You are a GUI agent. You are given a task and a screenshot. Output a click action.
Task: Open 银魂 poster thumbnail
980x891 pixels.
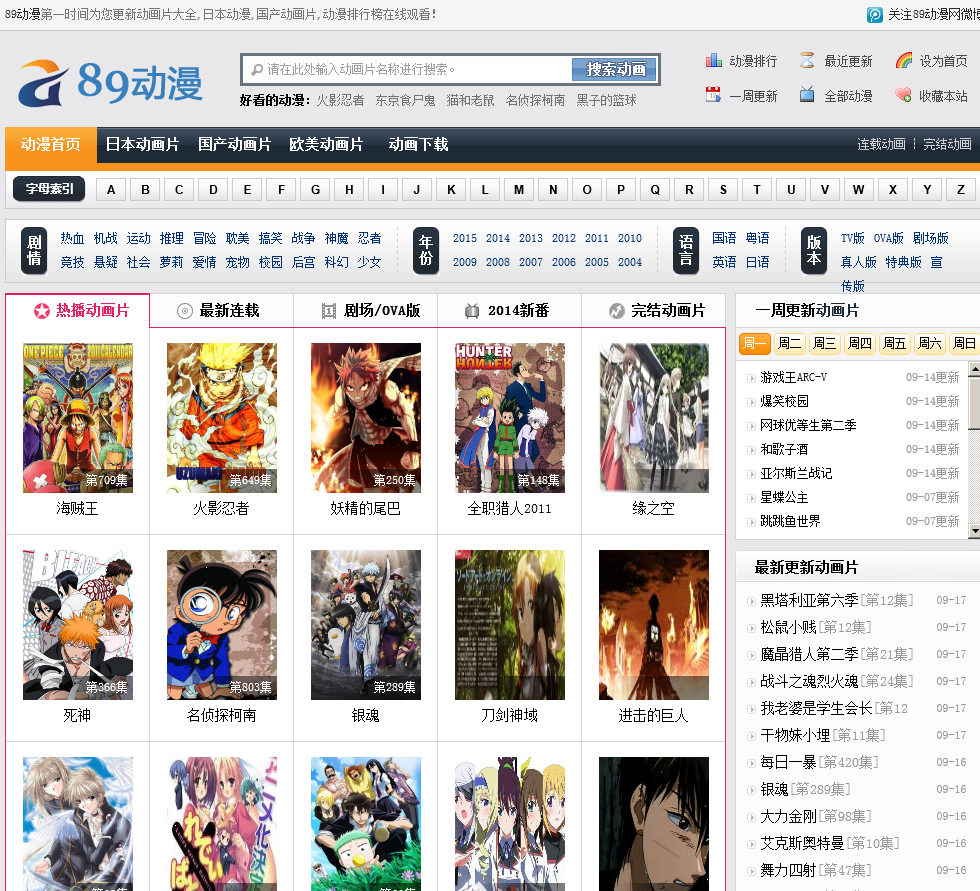[366, 625]
